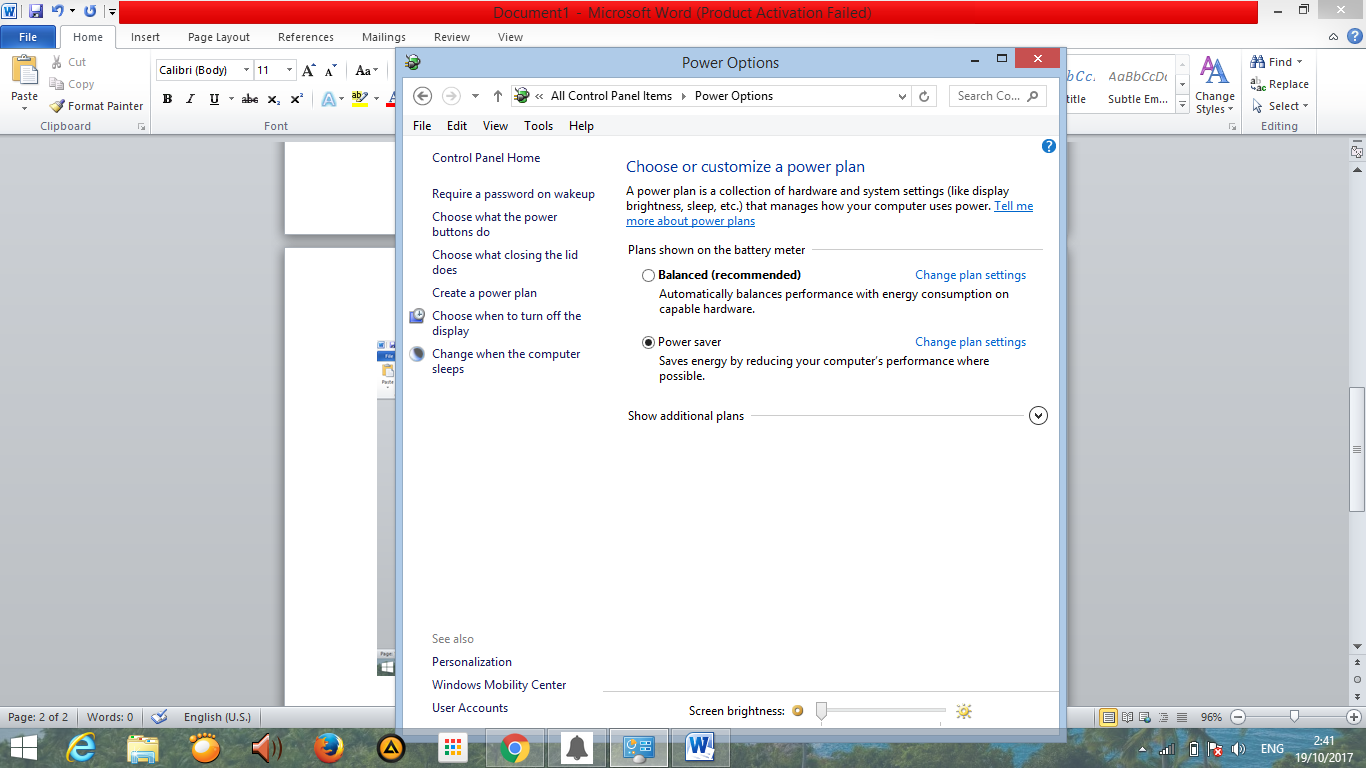
Task: Click the Control Panel Home link
Action: (486, 158)
